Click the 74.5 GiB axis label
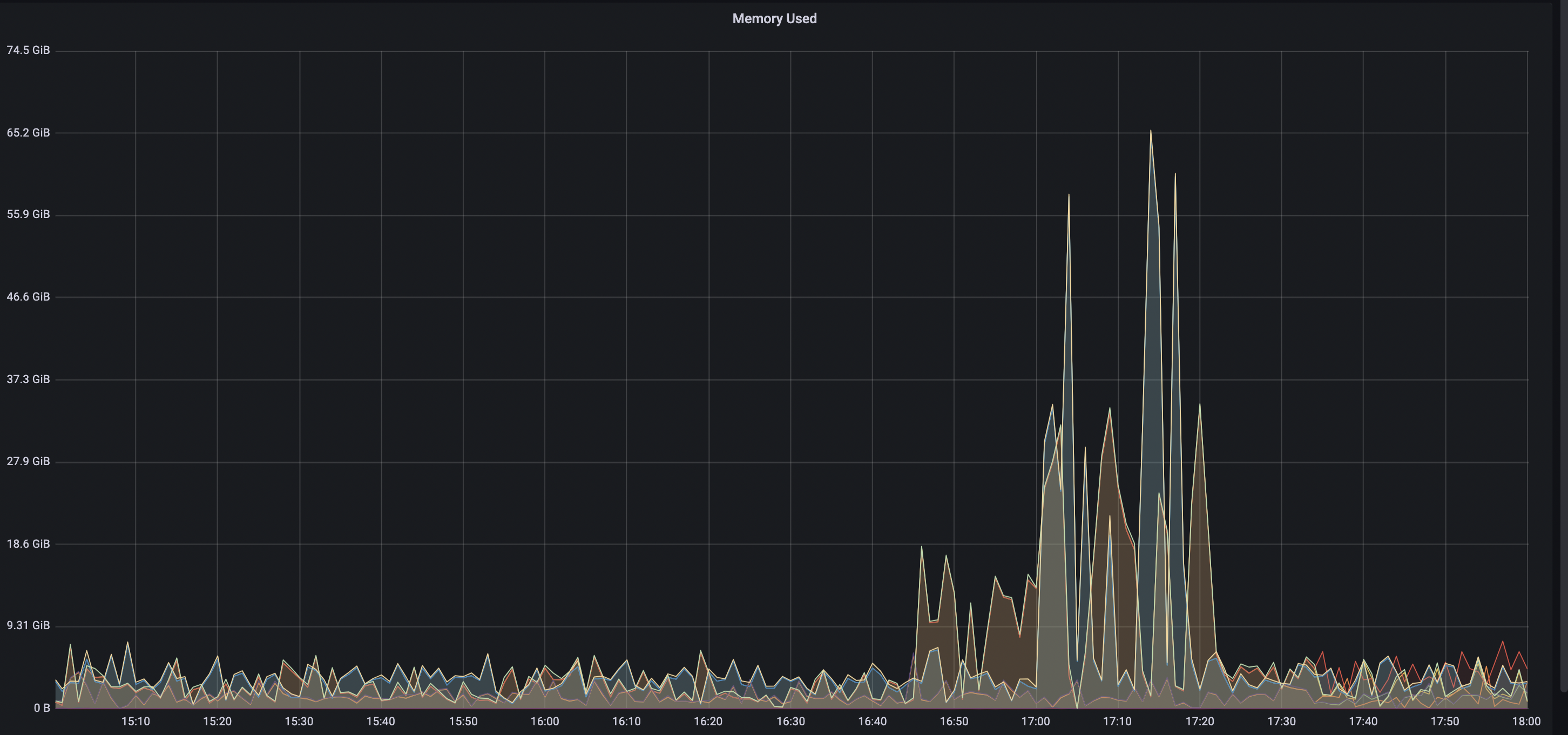This screenshot has width=1568, height=735. pos(29,50)
